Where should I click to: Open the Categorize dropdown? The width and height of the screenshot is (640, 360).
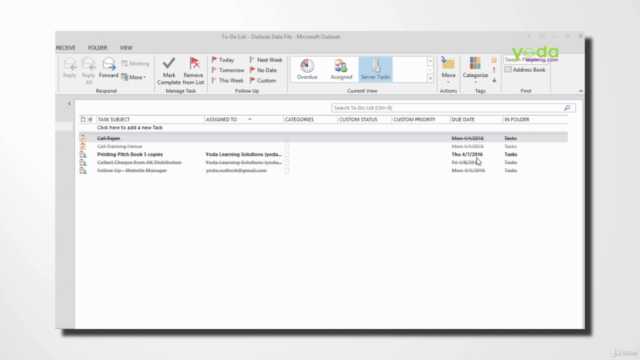(475, 71)
